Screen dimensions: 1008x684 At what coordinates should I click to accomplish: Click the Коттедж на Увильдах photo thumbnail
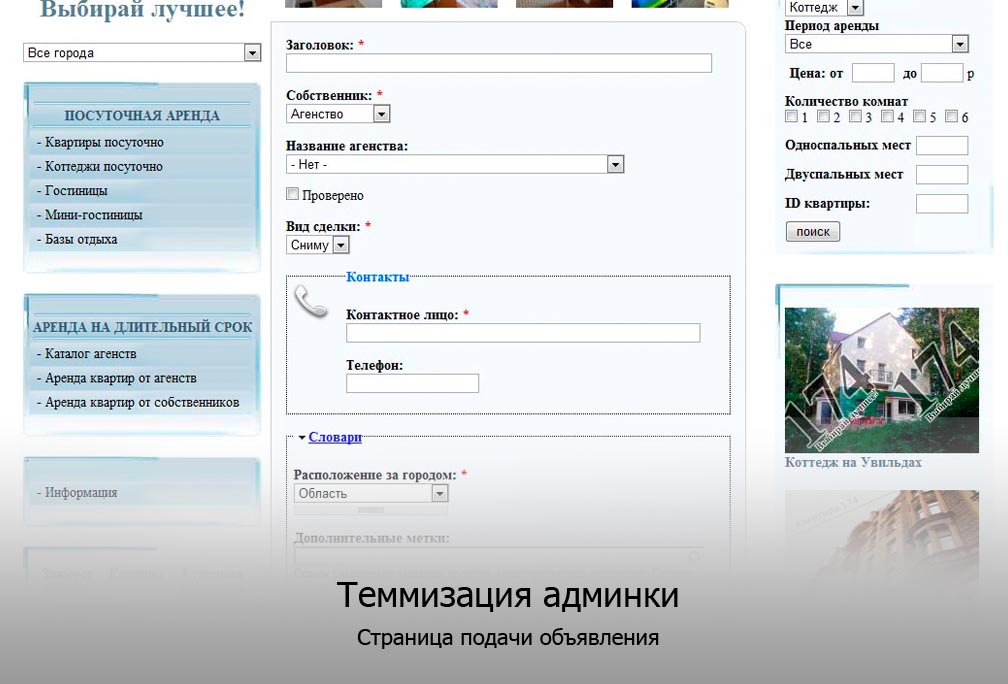[882, 380]
